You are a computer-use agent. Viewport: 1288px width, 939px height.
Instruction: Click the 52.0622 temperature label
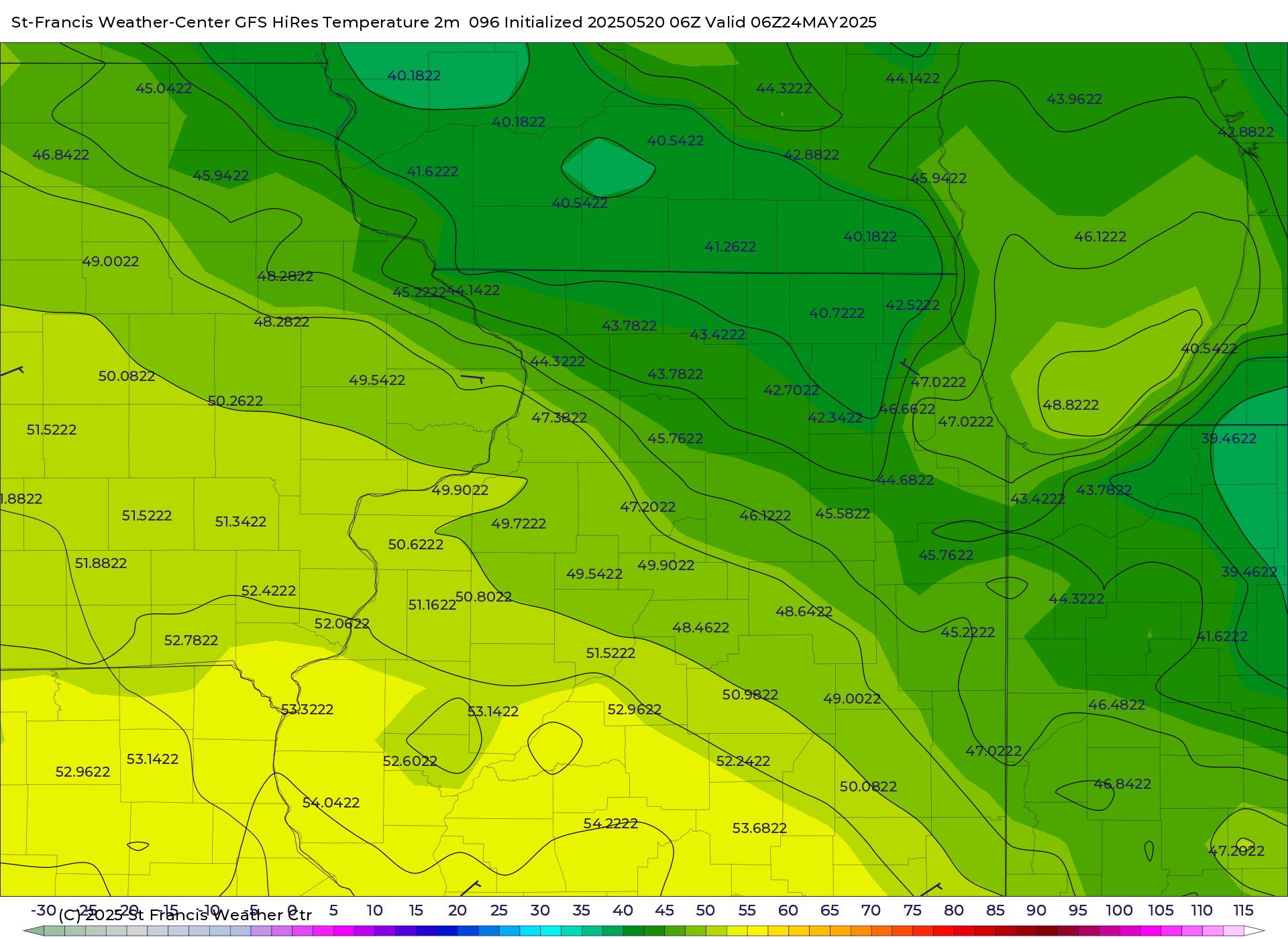(x=342, y=624)
